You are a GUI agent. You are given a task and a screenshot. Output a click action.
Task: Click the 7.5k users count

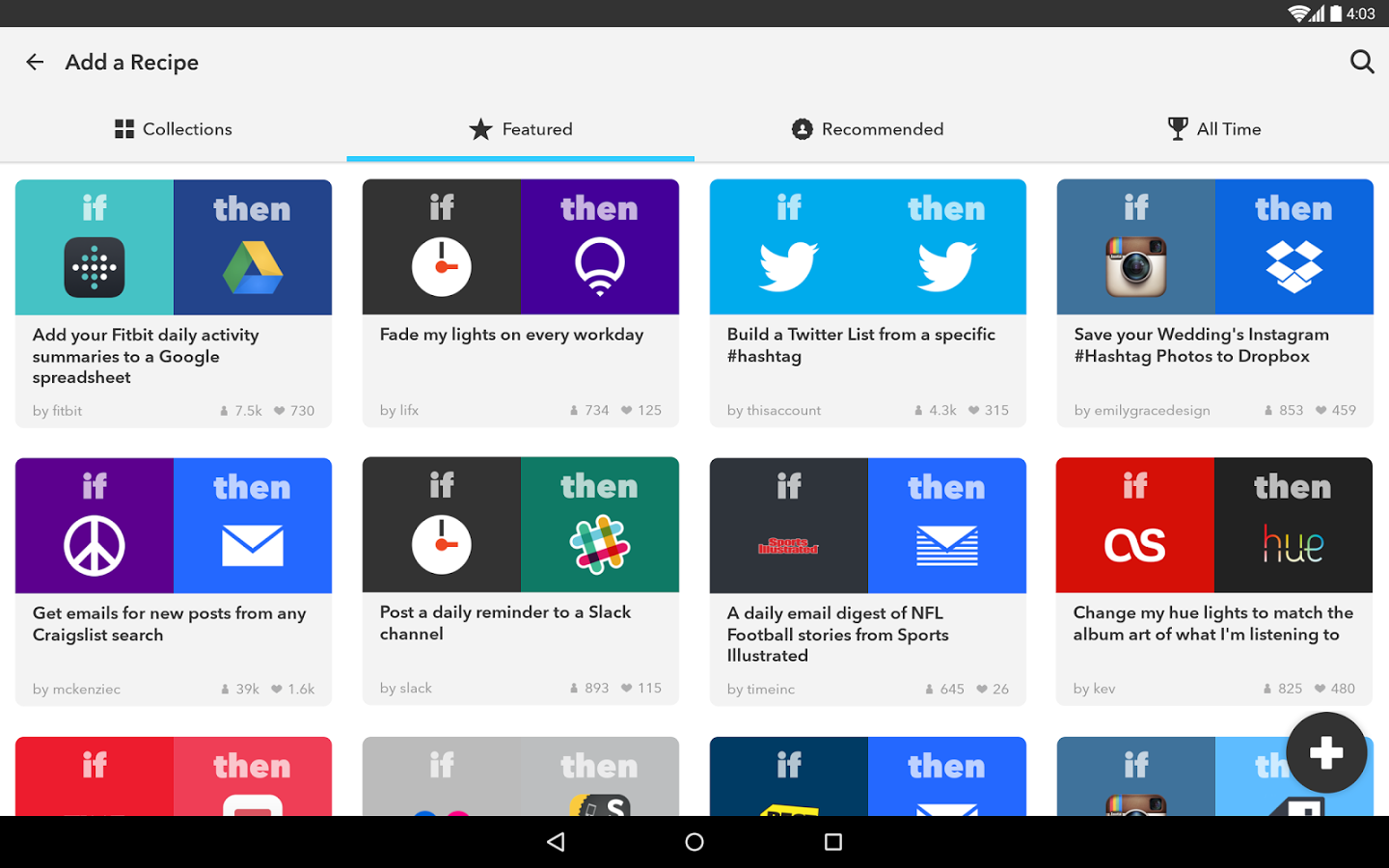click(x=240, y=411)
